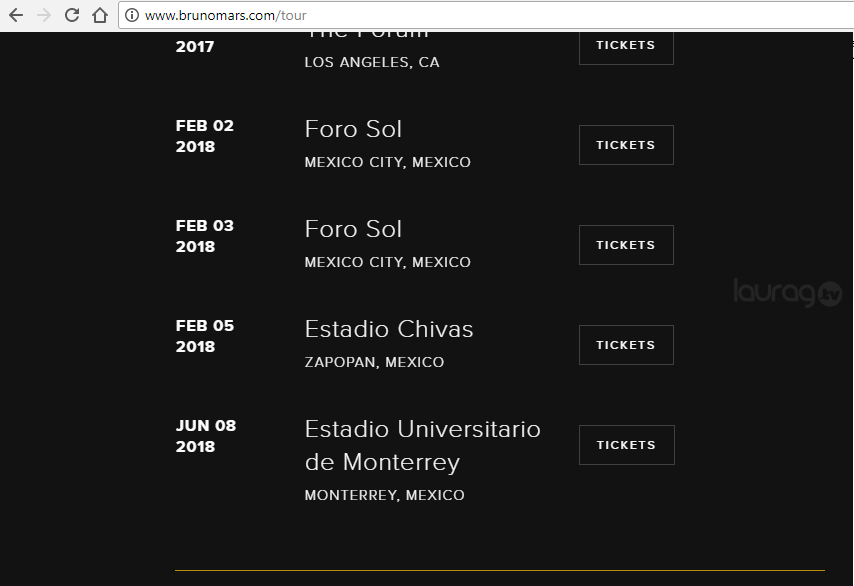Open Estadio Universitario de Monterrey venue title
This screenshot has height=586, width=854.
coord(422,445)
